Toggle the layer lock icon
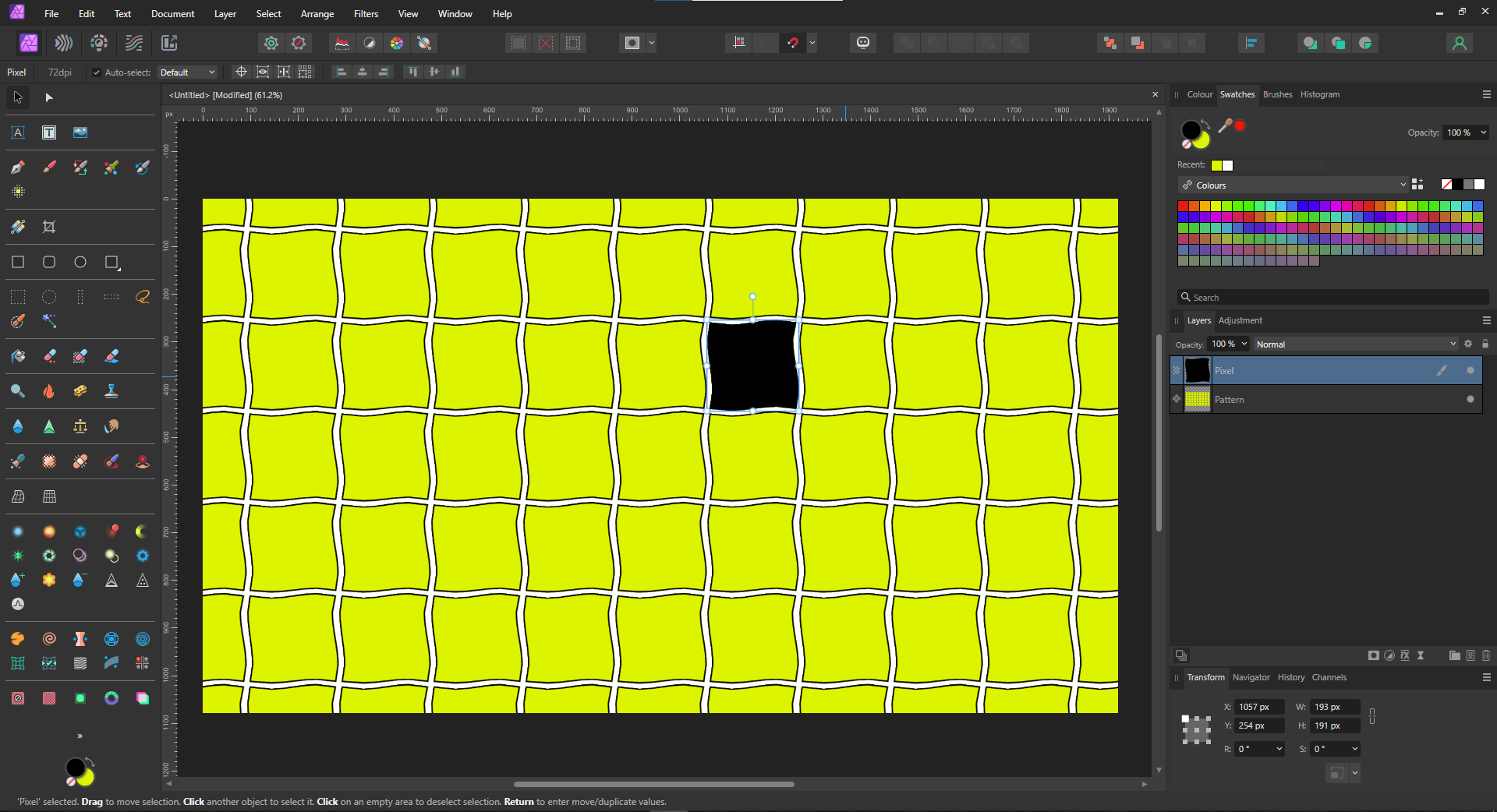This screenshot has width=1497, height=812. [x=1485, y=344]
